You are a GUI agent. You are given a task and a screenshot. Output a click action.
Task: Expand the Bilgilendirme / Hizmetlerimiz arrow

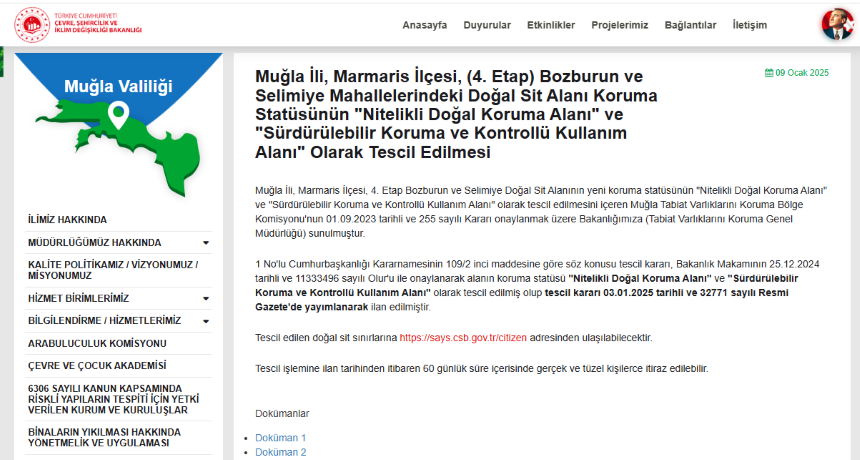tap(206, 321)
